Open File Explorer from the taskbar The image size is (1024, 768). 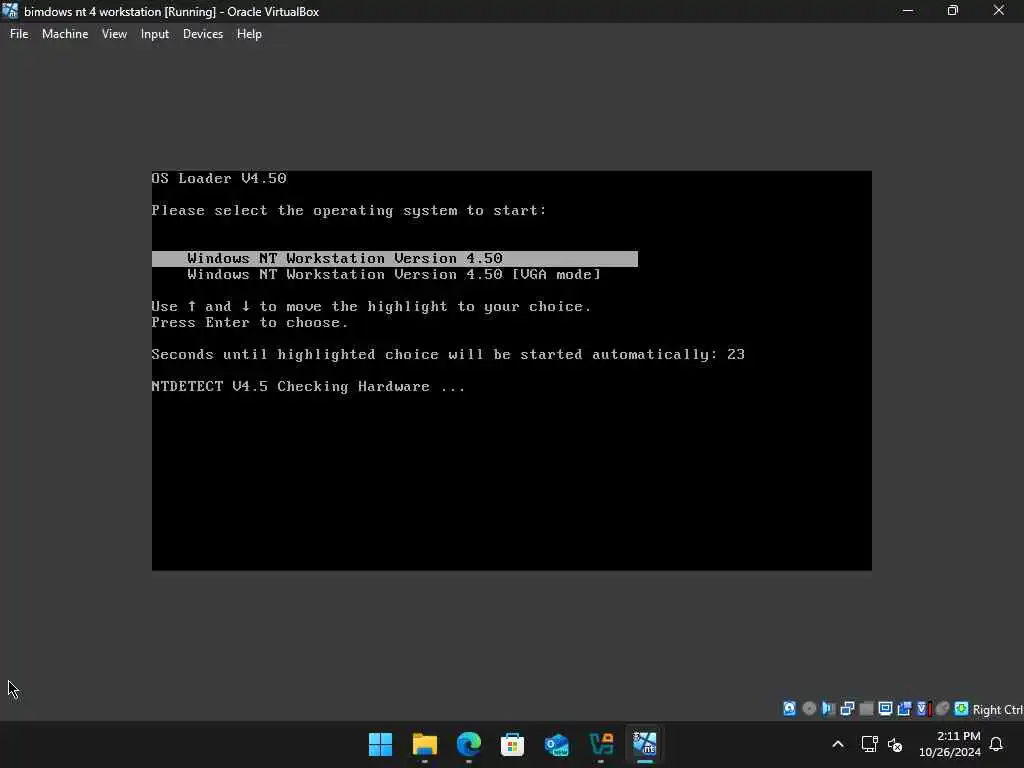pos(424,744)
